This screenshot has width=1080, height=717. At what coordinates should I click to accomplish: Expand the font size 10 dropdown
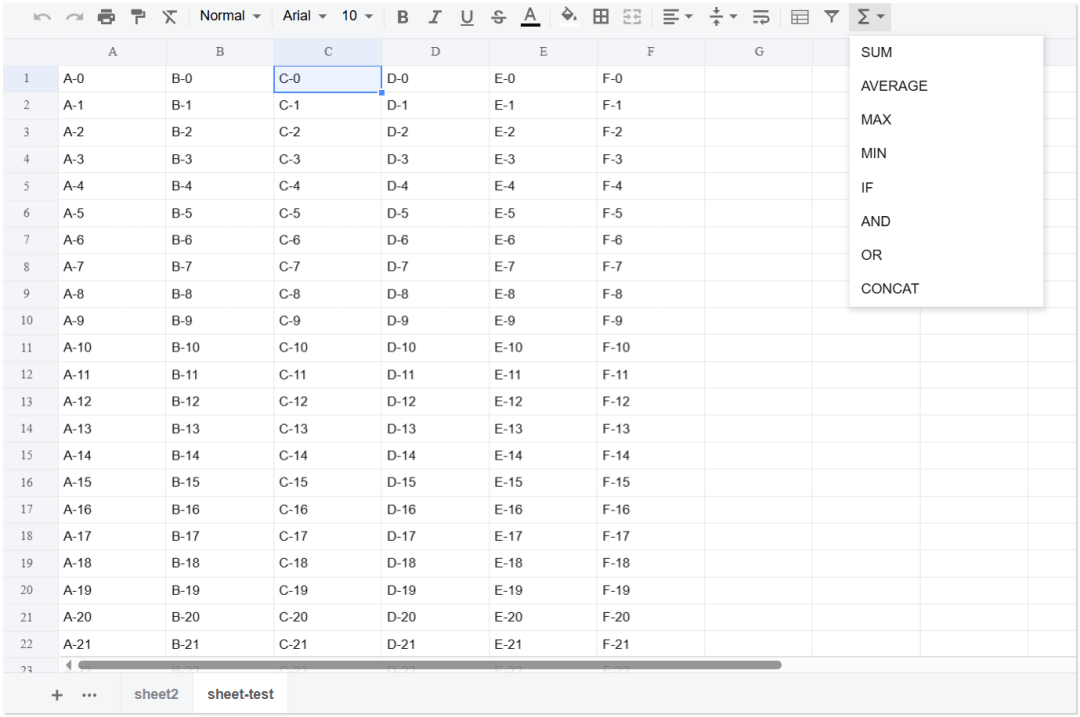pyautogui.click(x=357, y=16)
